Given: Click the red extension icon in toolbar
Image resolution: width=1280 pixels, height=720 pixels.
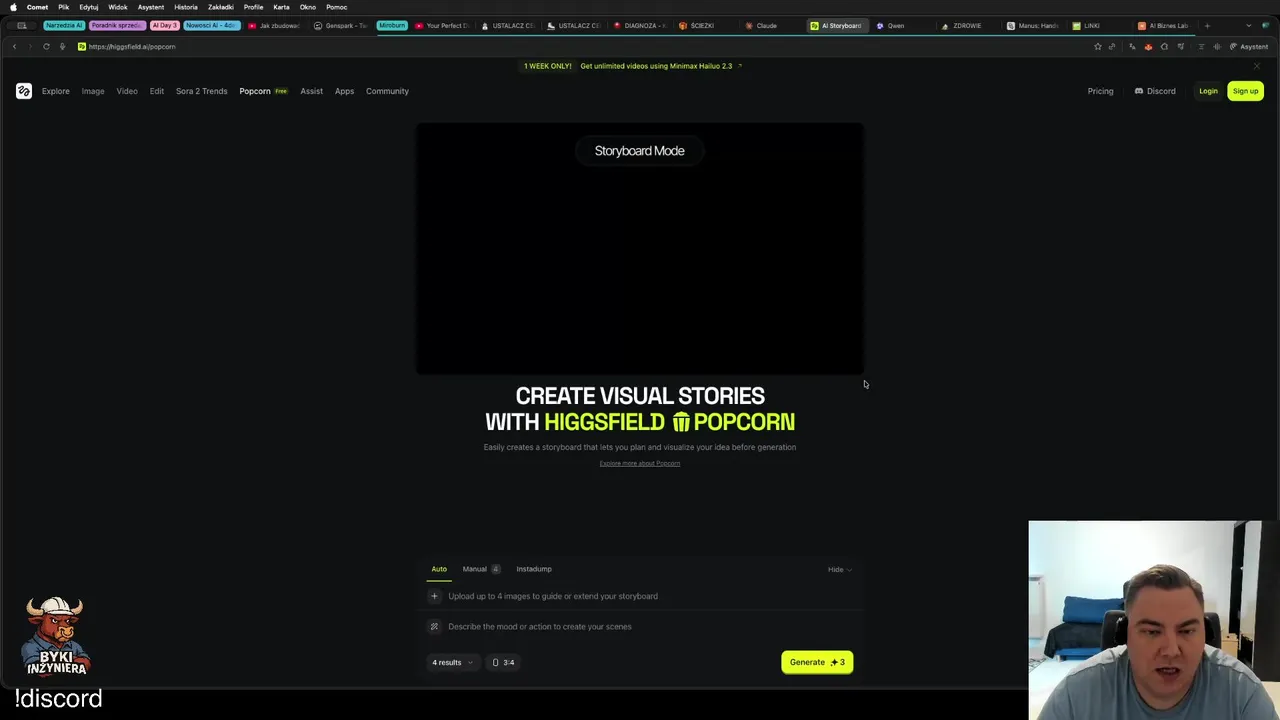Looking at the screenshot, I should (1148, 46).
